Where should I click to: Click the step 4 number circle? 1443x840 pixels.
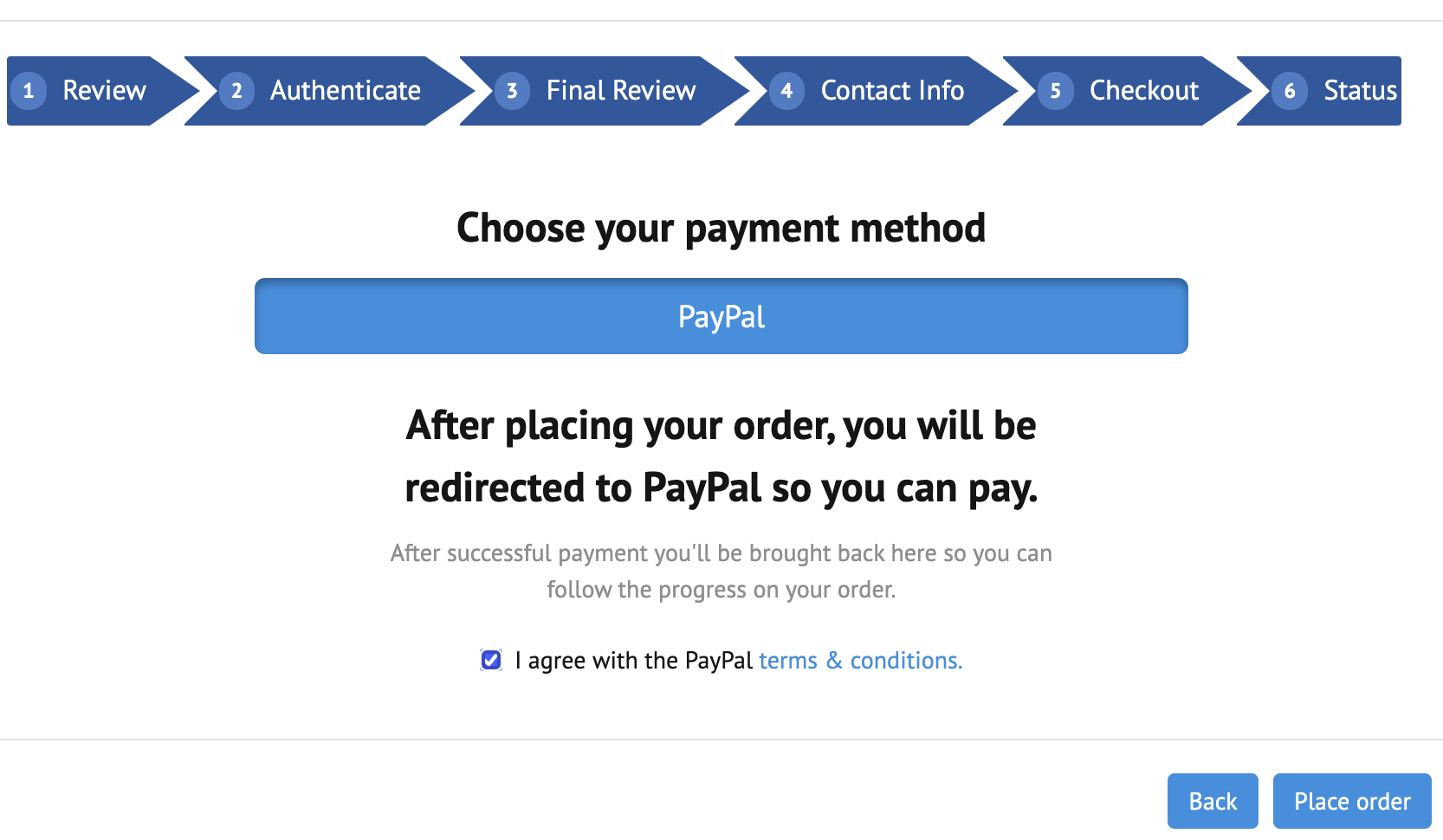786,91
